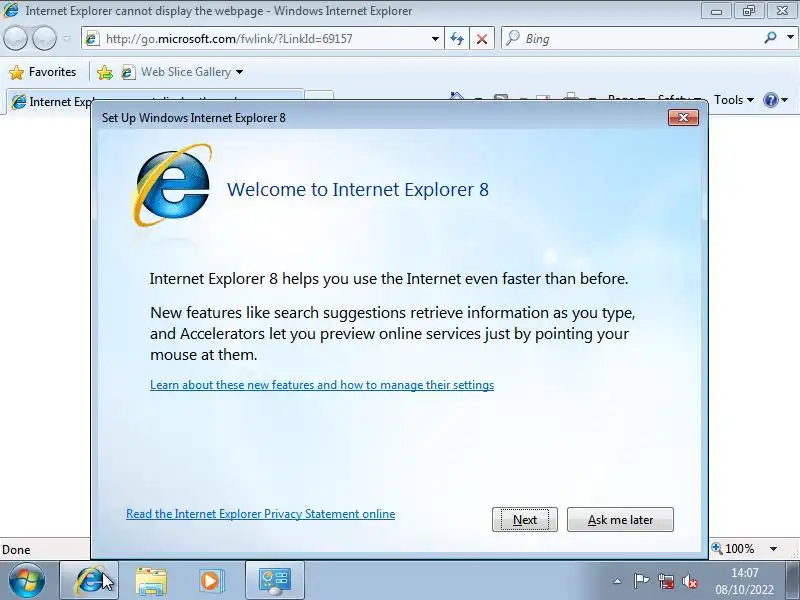Click the Back navigation button
Screen dimensions: 800x600
pos(15,39)
